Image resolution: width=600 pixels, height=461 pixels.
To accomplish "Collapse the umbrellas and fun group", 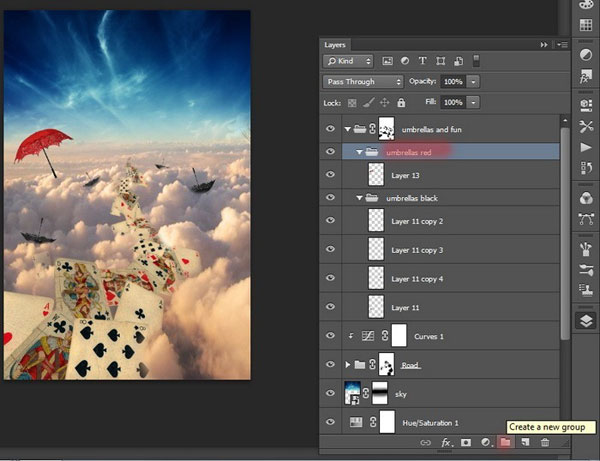I will [x=347, y=129].
